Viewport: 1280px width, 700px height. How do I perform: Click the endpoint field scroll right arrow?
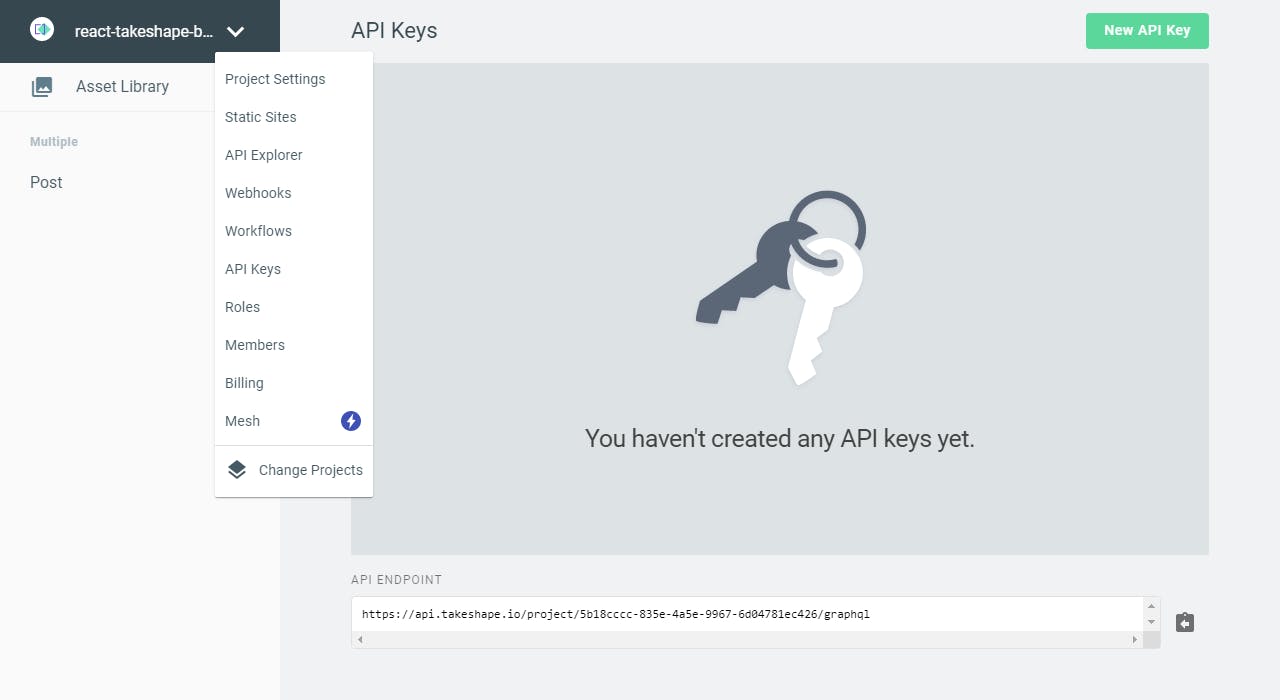pyautogui.click(x=1135, y=639)
